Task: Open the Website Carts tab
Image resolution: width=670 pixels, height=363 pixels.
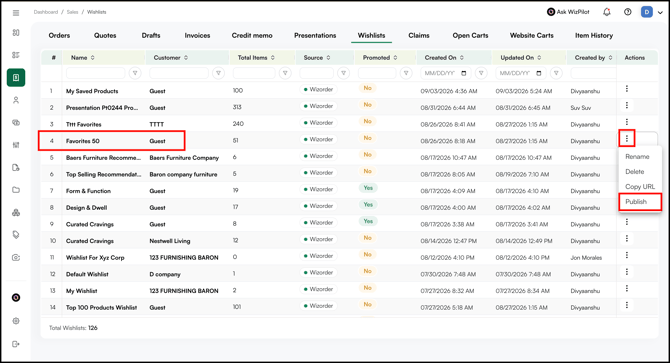Action: [x=531, y=35]
